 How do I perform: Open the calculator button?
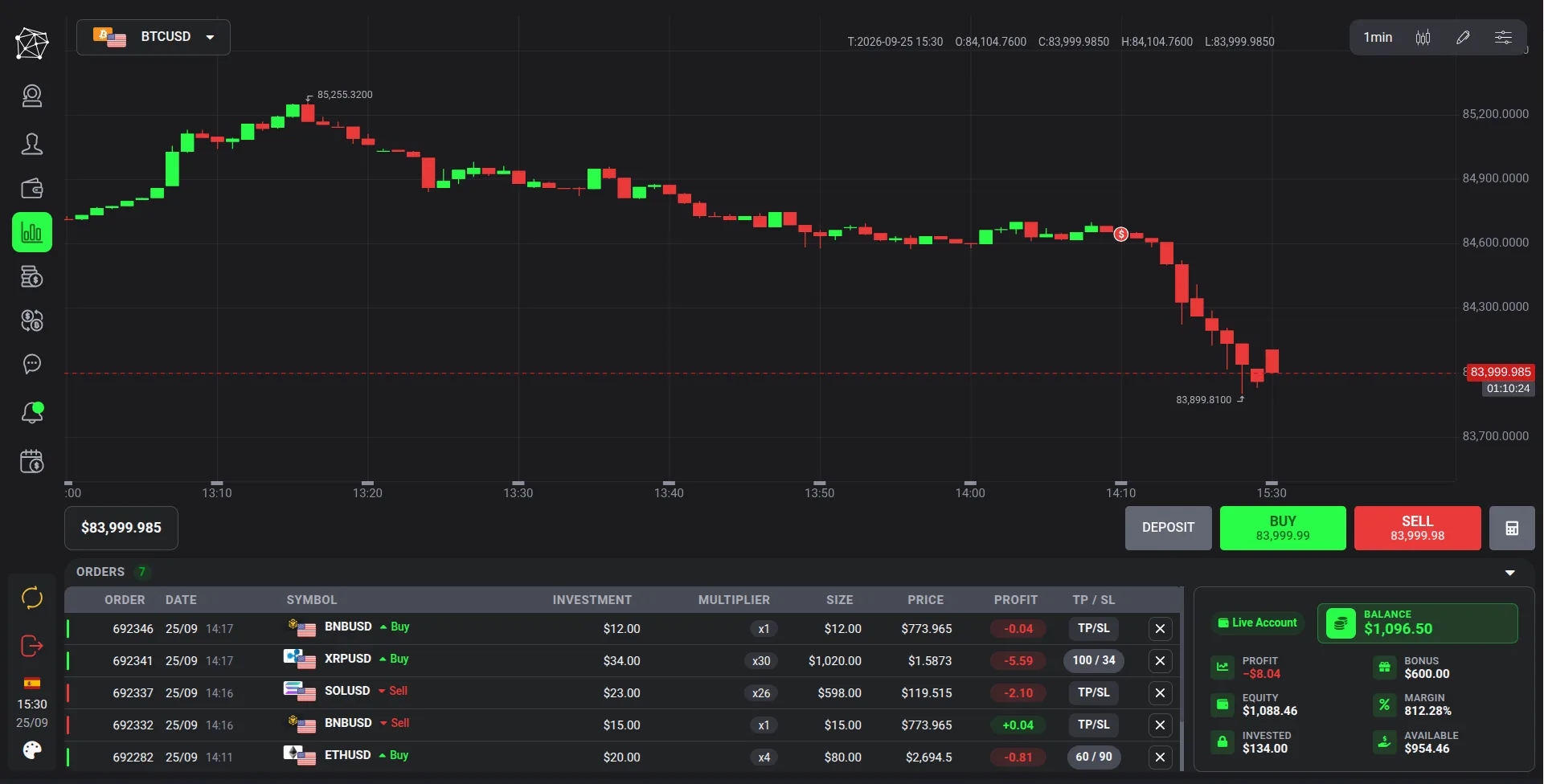coord(1512,528)
